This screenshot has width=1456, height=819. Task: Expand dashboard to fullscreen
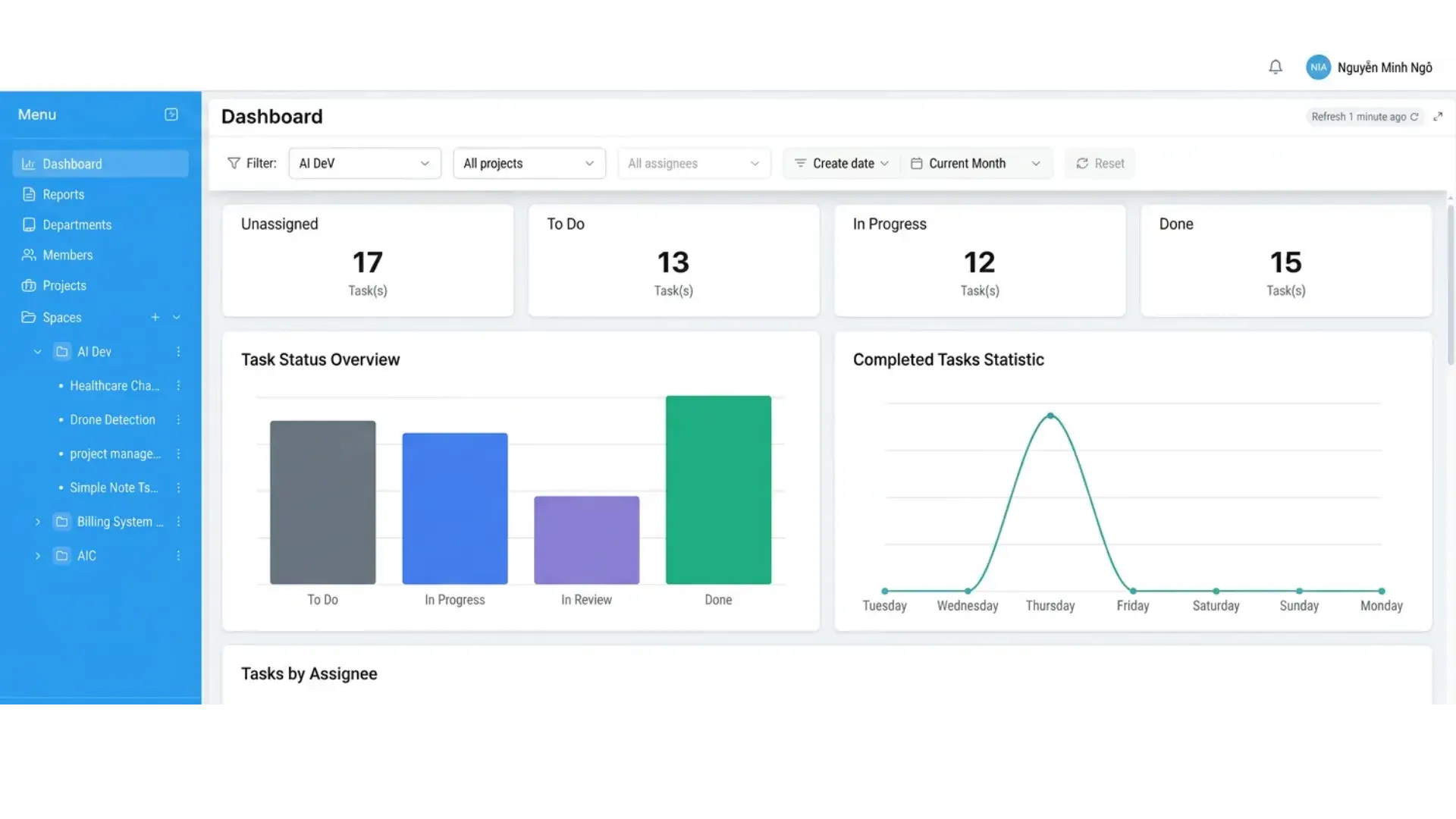coord(1438,117)
